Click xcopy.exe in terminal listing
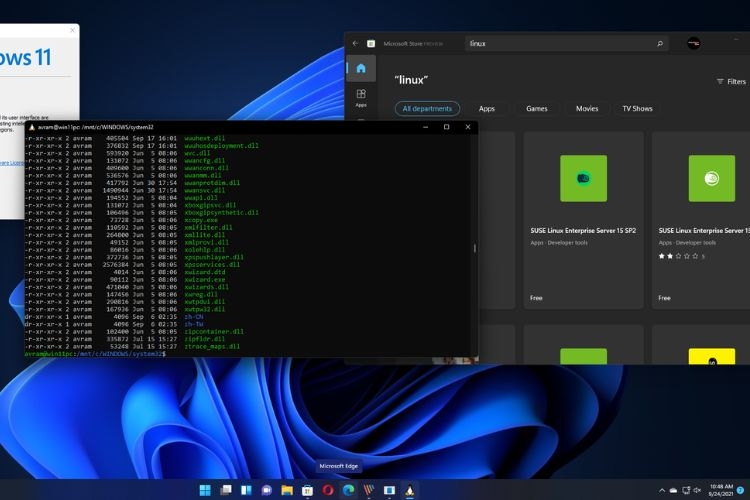This screenshot has height=500, width=750. 201,220
